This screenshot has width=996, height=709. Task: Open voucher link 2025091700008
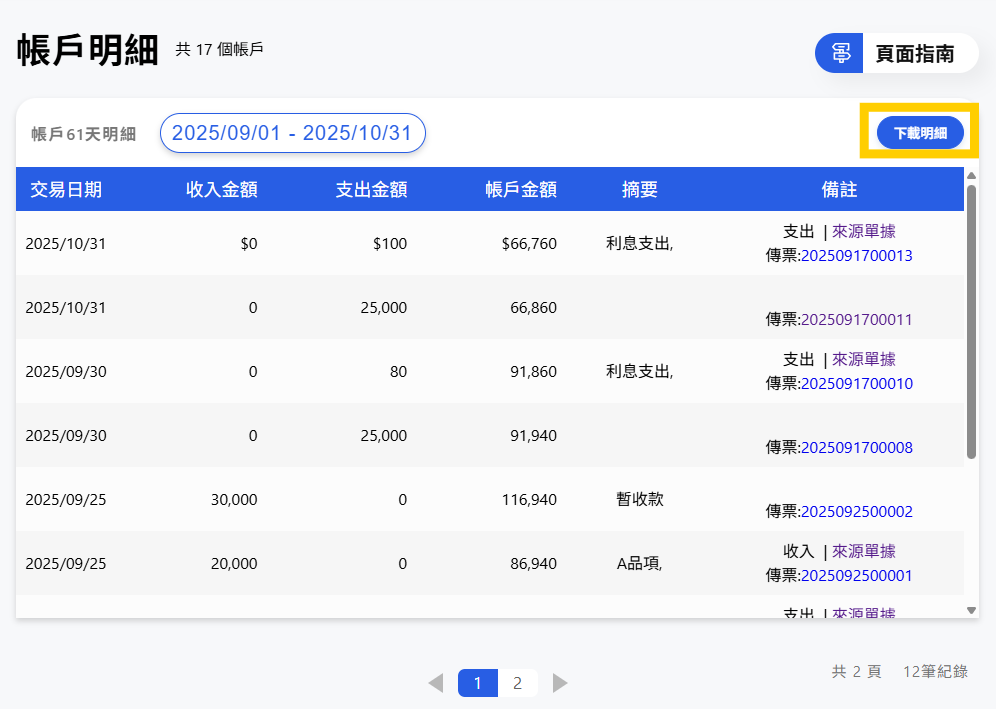[856, 448]
